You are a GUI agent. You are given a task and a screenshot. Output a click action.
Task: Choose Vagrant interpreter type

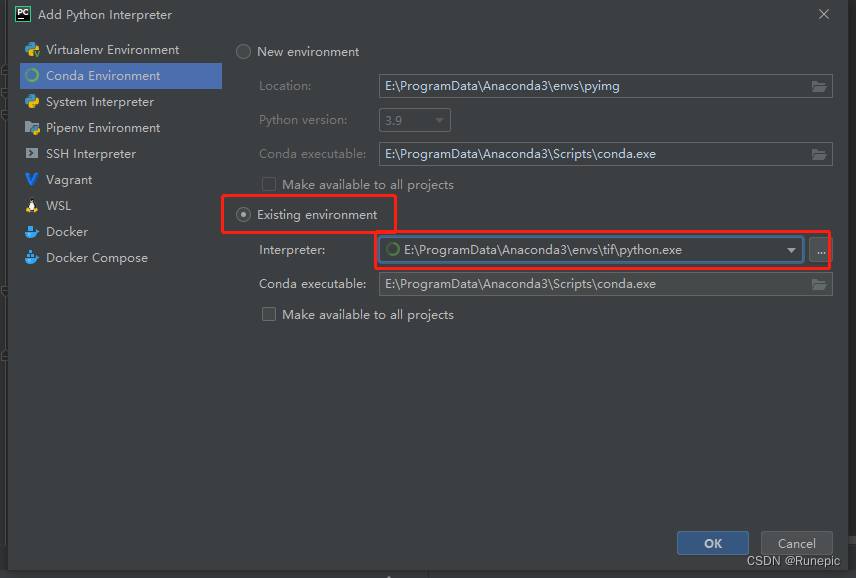[121, 180]
